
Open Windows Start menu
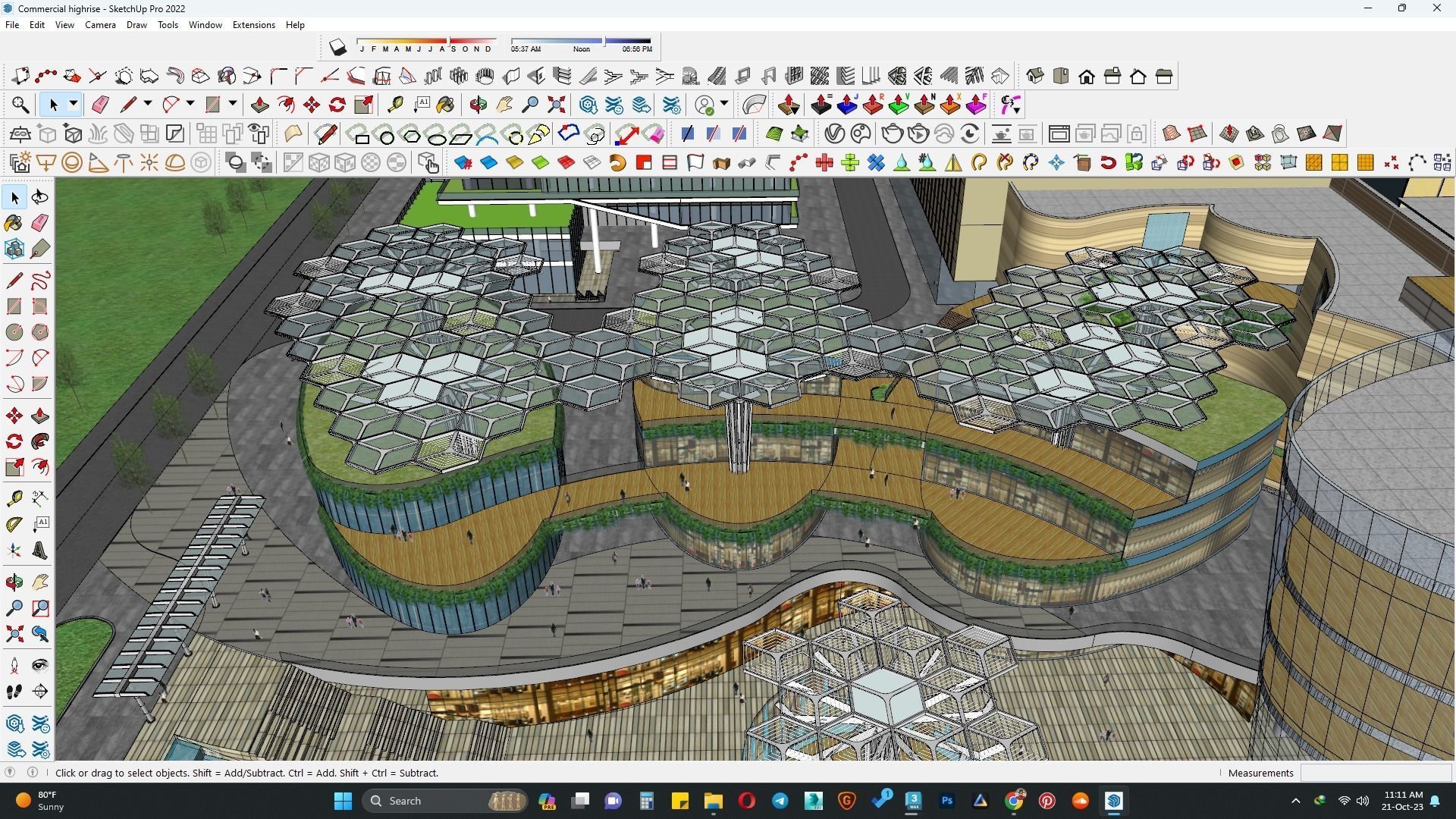pos(343,801)
